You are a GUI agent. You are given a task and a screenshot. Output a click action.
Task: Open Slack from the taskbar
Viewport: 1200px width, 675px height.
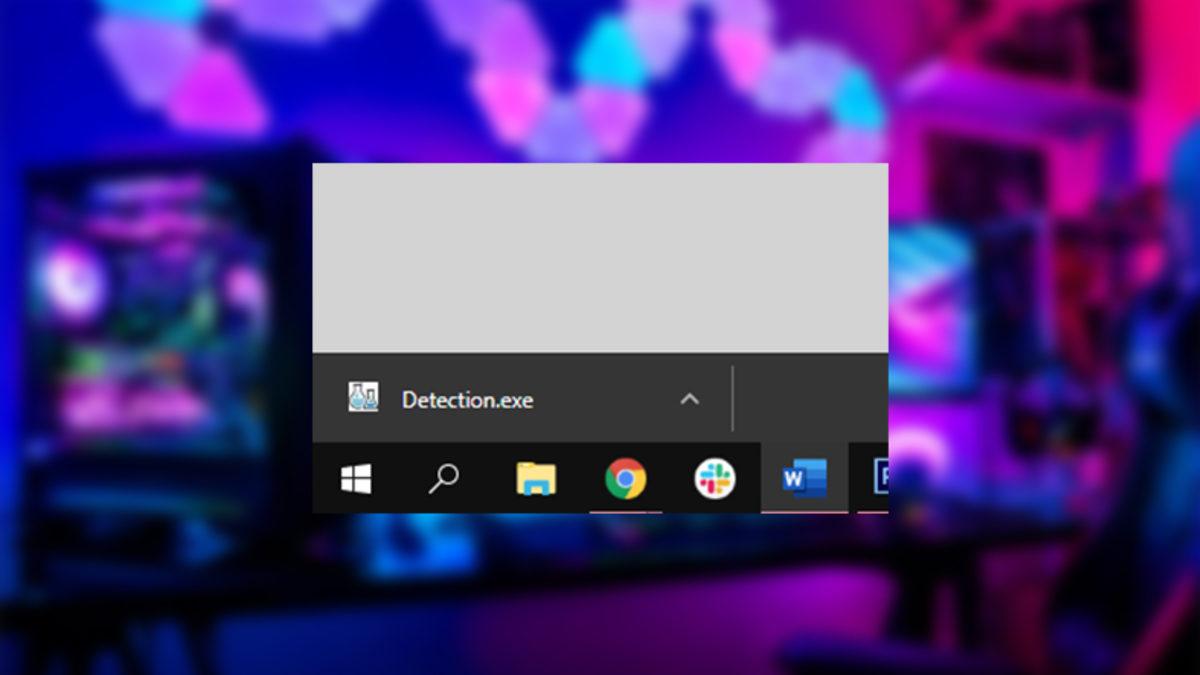715,479
